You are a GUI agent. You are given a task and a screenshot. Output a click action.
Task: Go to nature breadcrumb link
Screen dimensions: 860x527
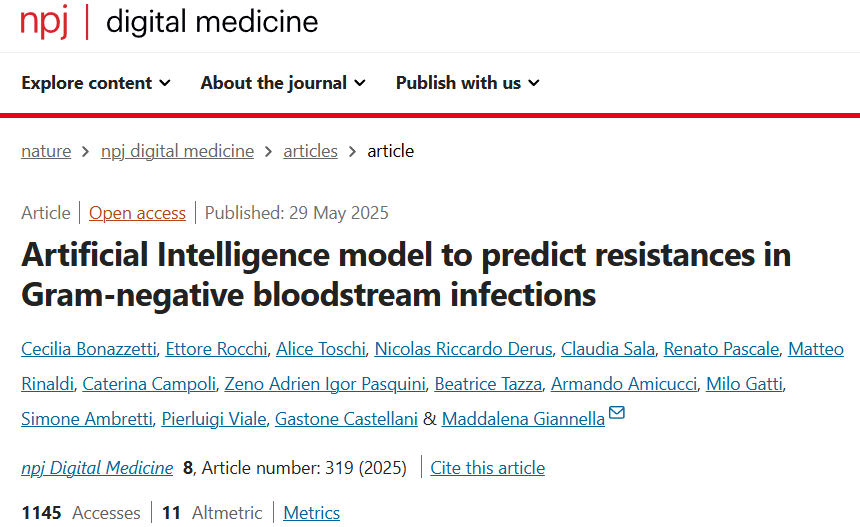pyautogui.click(x=46, y=151)
